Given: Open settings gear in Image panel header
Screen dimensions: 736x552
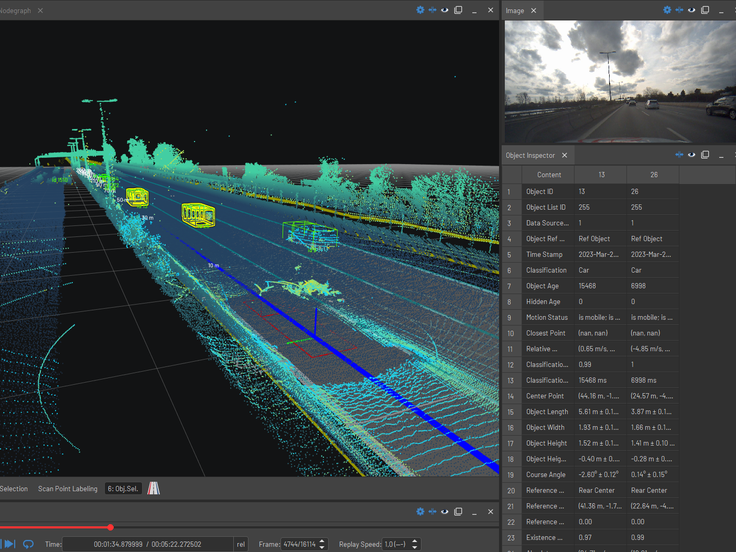Looking at the screenshot, I should [x=667, y=10].
